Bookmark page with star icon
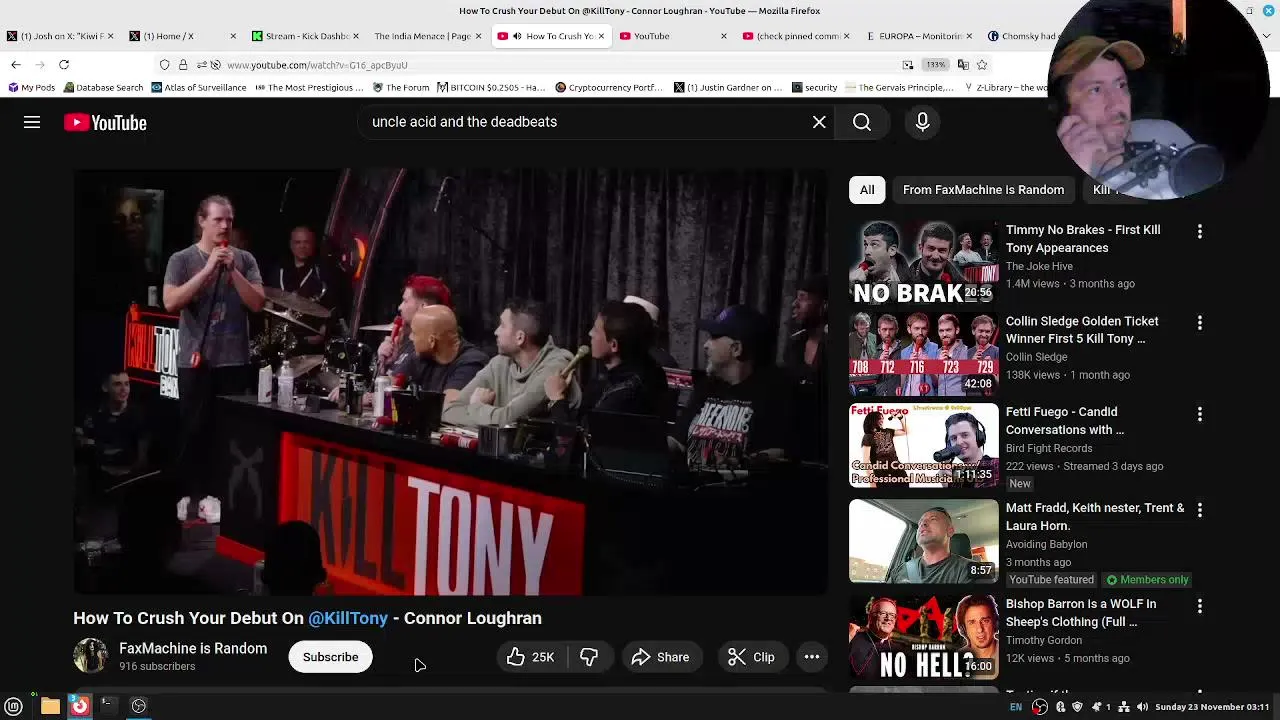 (x=982, y=65)
